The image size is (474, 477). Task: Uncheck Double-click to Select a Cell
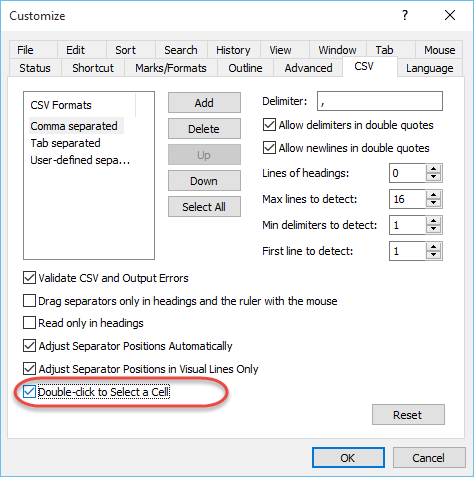pyautogui.click(x=29, y=392)
